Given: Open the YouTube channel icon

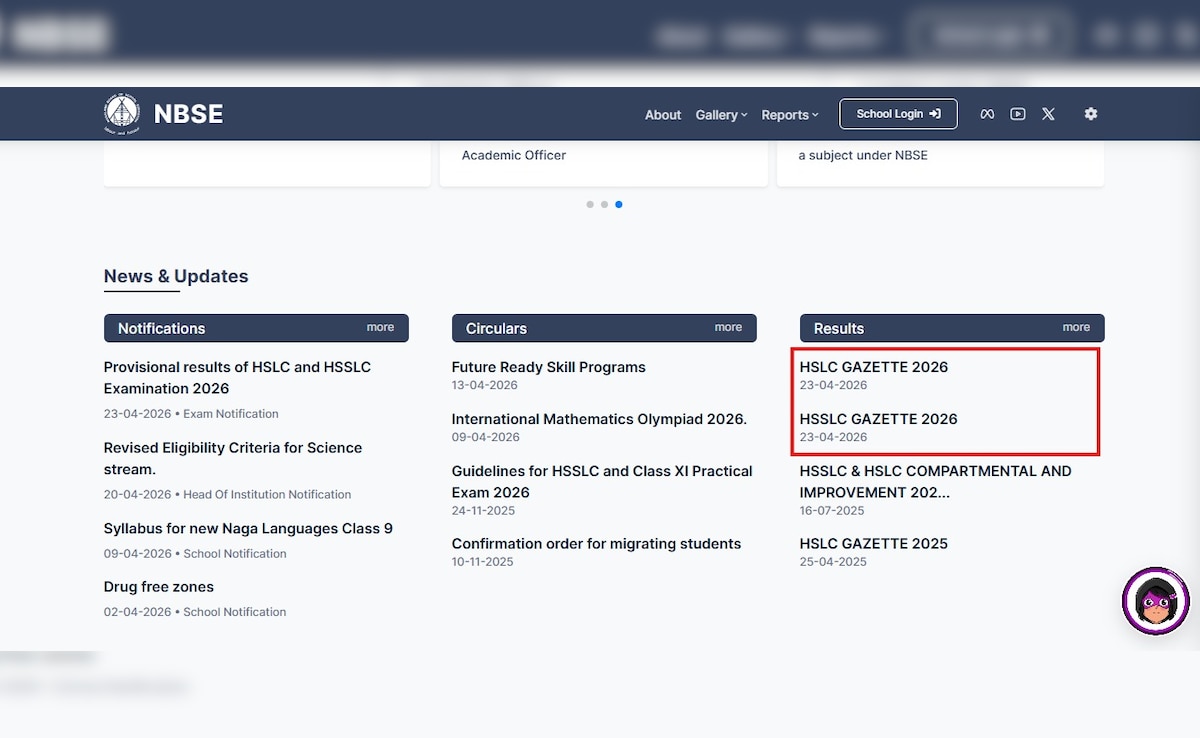Looking at the screenshot, I should click(x=1017, y=114).
